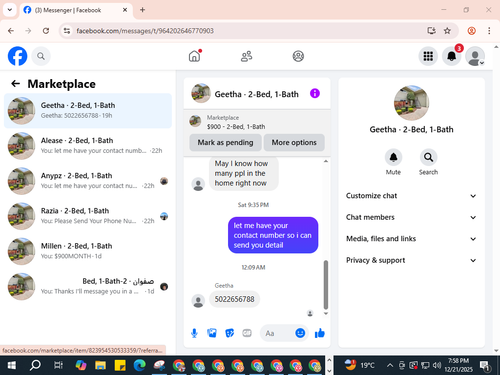500x375 pixels.
Task: Open Sticky Notes from taskbar
Action: point(120,365)
